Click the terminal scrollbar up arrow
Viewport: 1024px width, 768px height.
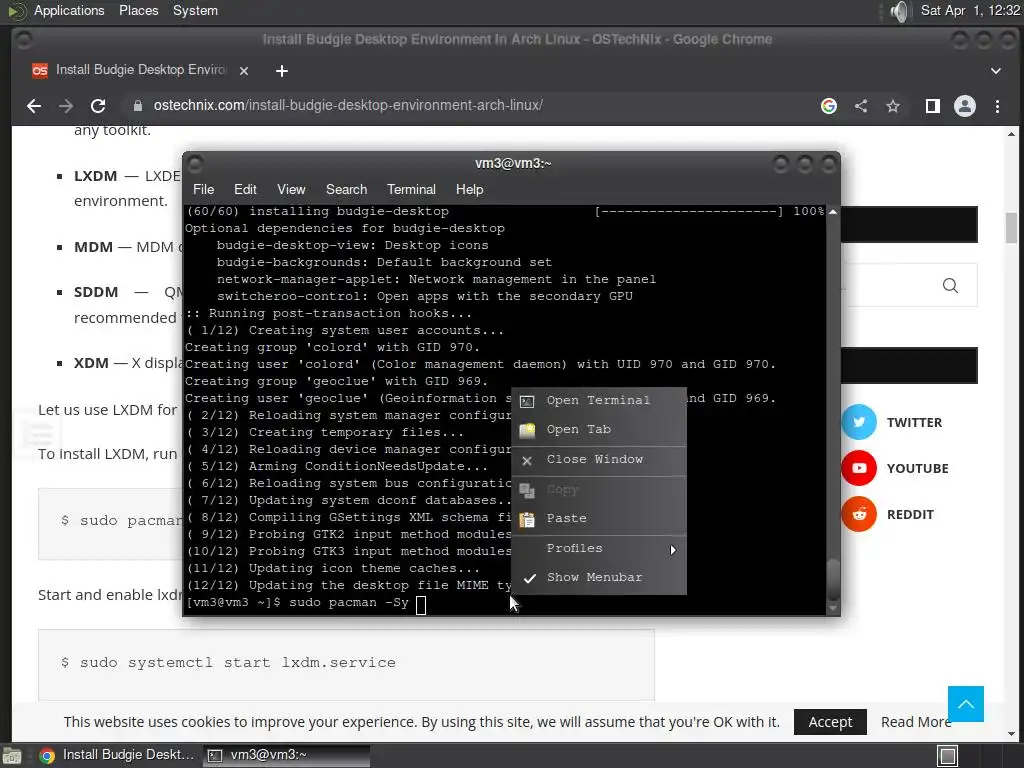point(833,212)
